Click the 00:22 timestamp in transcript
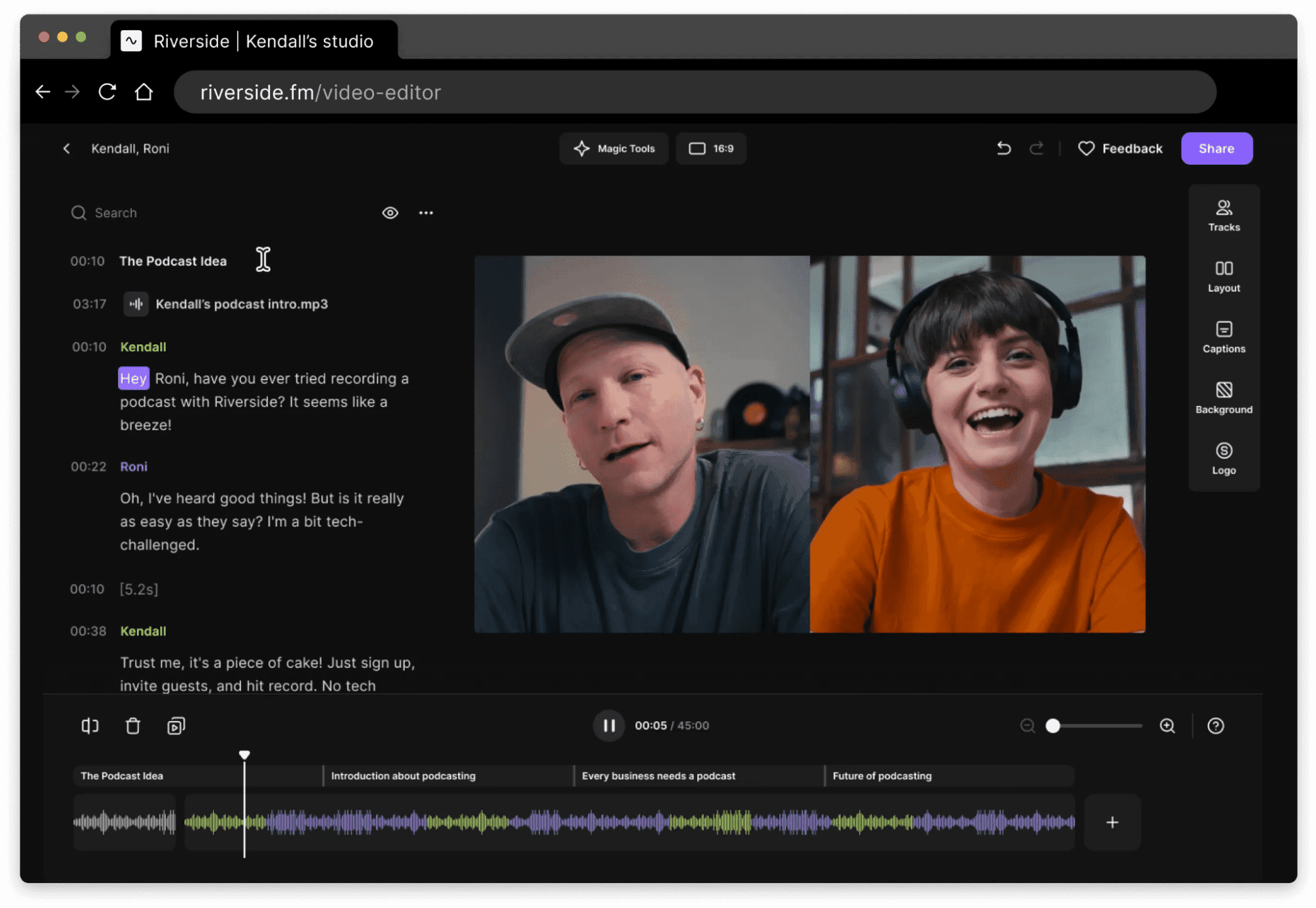The image size is (1316, 908). pyautogui.click(x=88, y=466)
